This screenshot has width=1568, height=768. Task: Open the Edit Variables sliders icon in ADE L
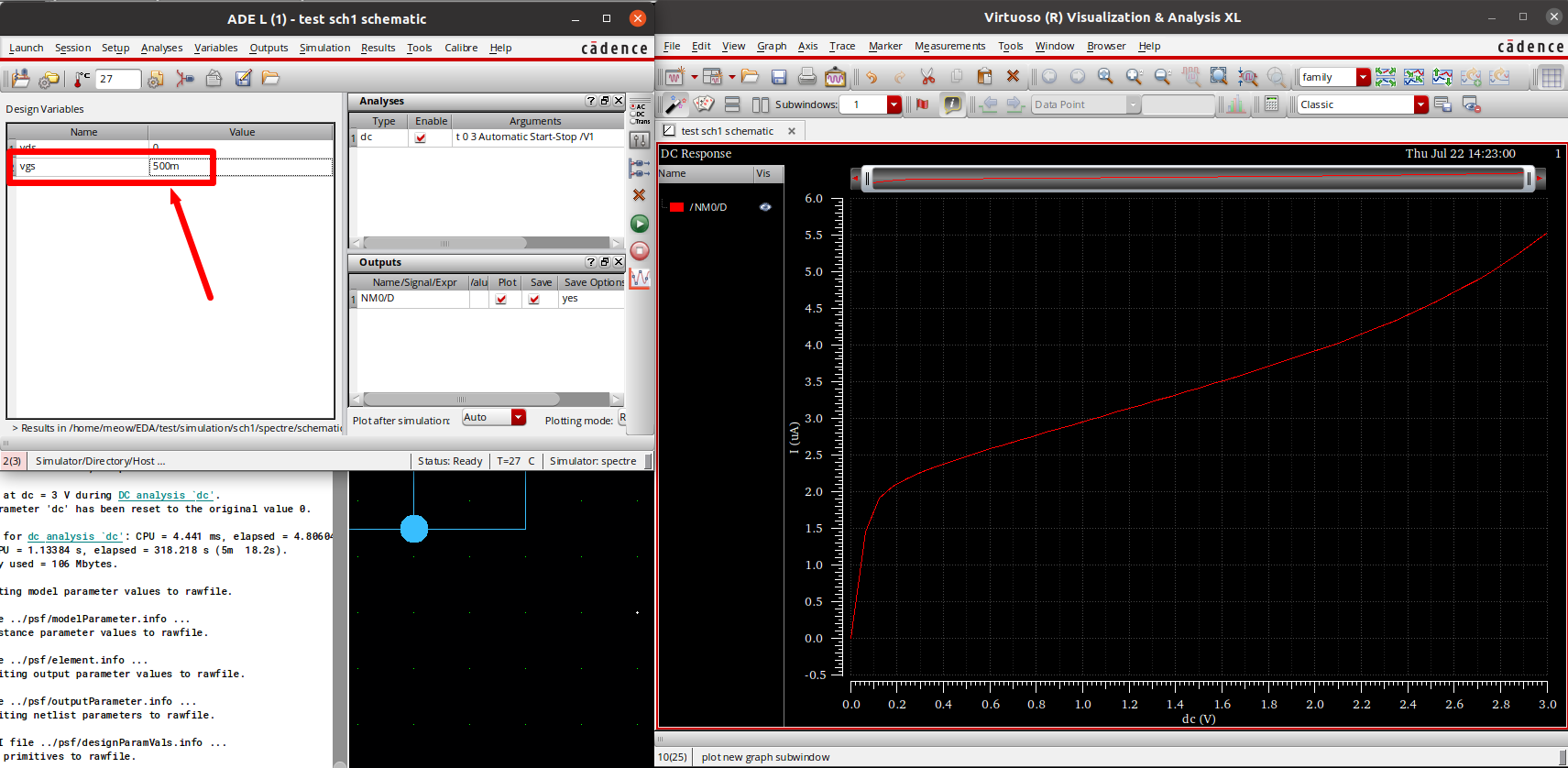pyautogui.click(x=640, y=140)
